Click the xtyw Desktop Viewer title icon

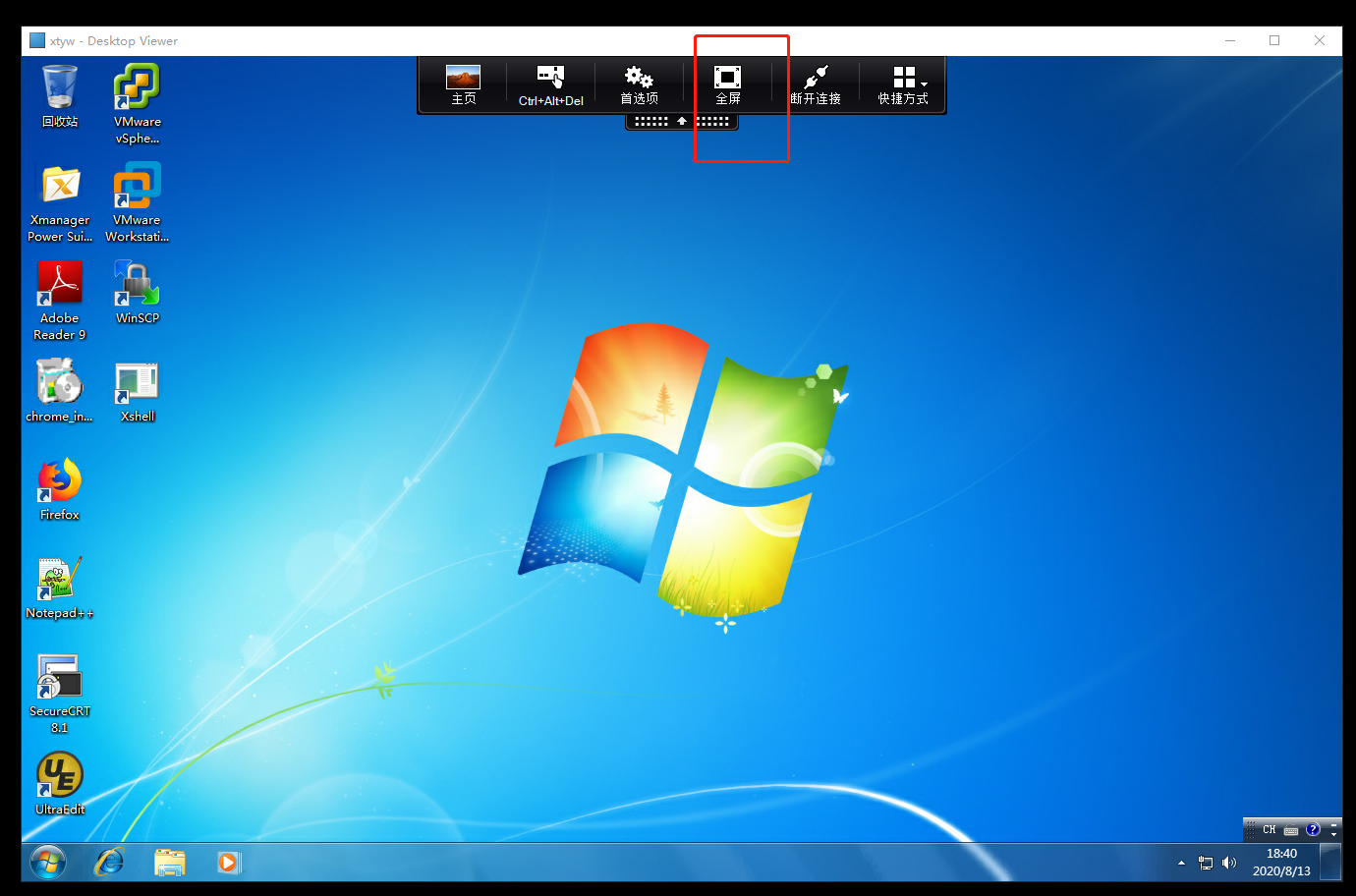point(37,40)
